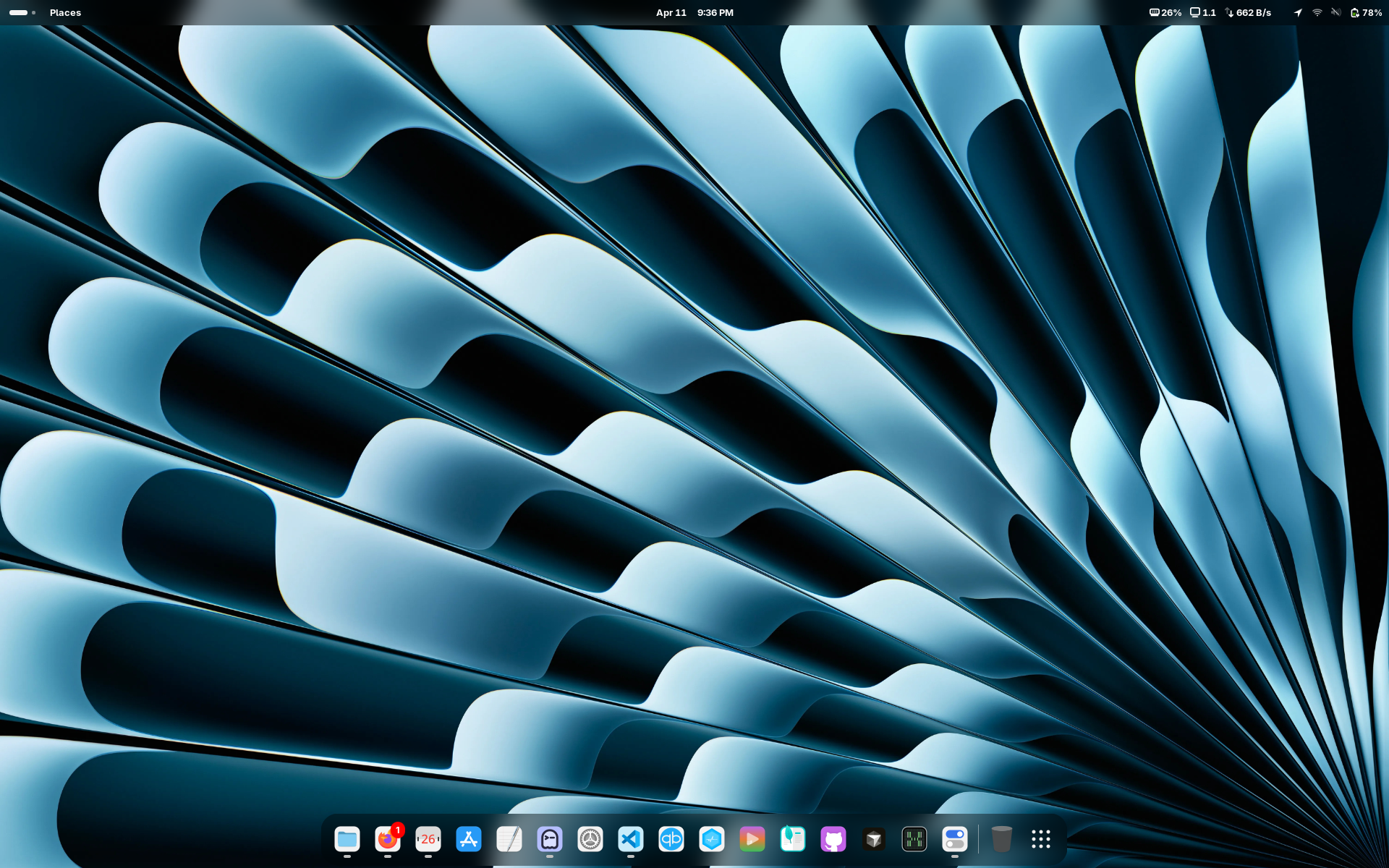Image resolution: width=1389 pixels, height=868 pixels.
Task: Open the Tweaks toggle switches icon
Action: click(955, 839)
